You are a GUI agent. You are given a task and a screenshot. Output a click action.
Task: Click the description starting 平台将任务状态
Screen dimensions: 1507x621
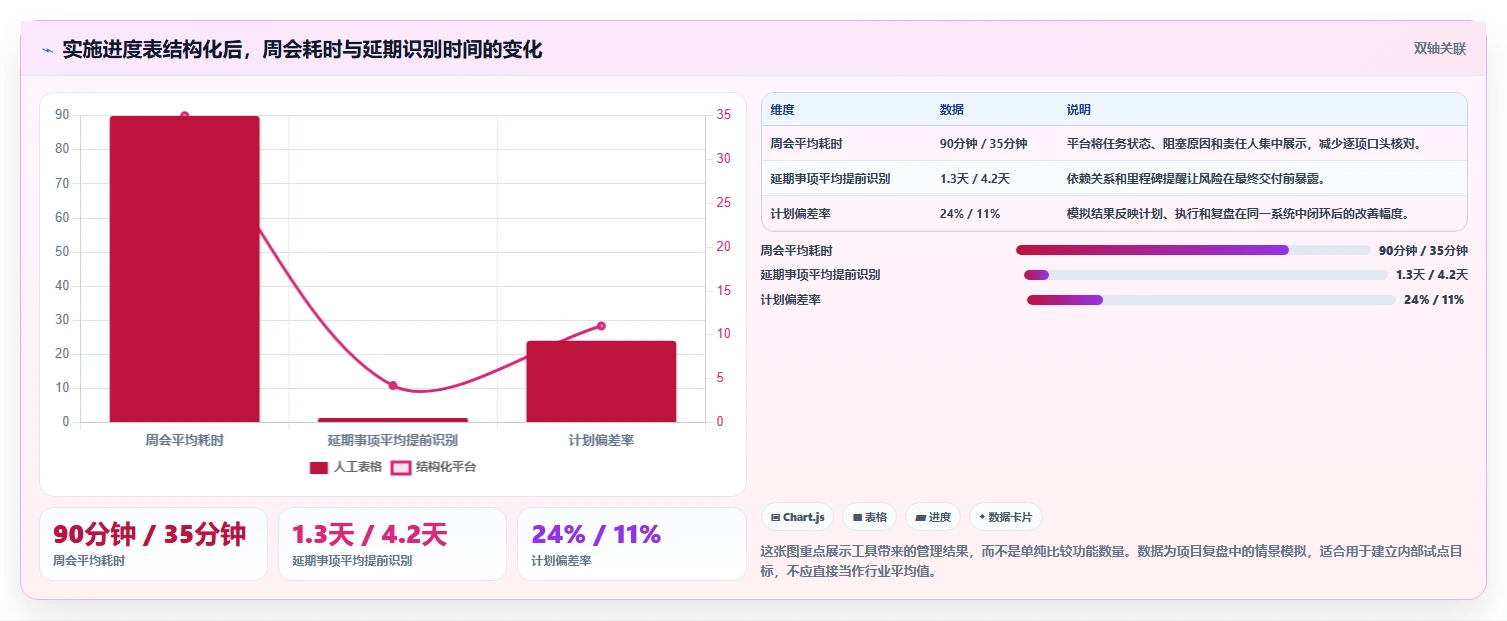[x=1245, y=144]
